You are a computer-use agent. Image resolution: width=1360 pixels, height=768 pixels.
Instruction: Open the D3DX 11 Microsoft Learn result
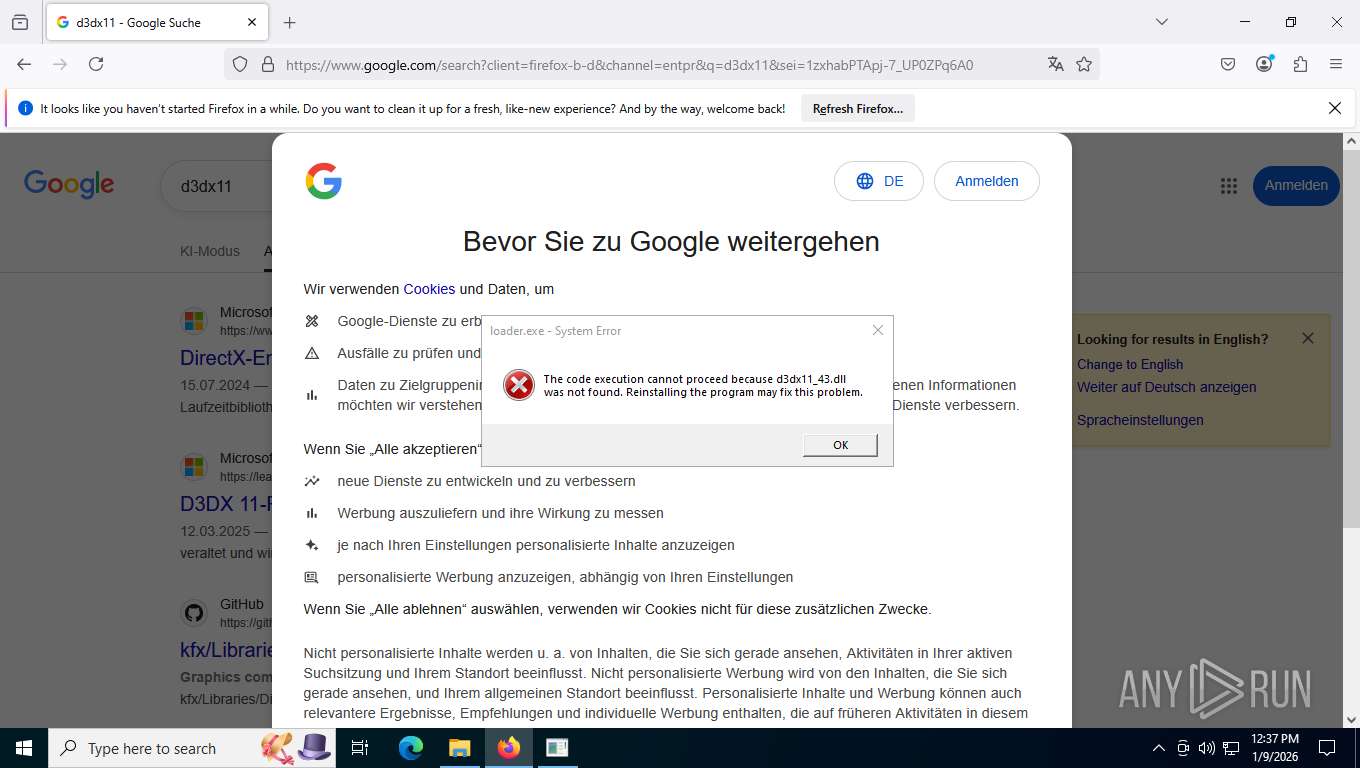(226, 503)
